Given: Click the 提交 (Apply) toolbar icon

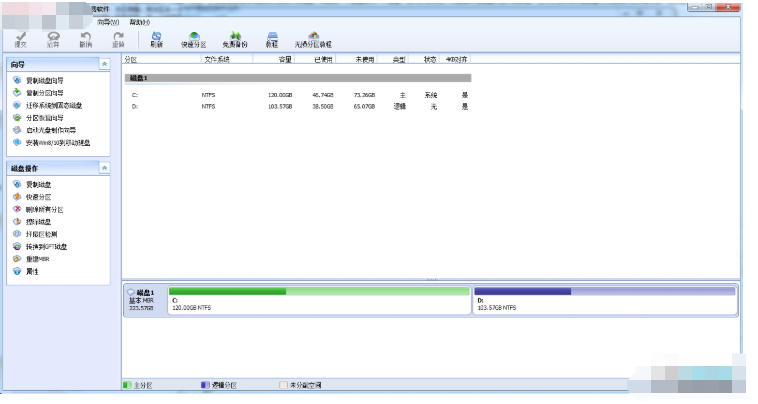Looking at the screenshot, I should coord(21,39).
